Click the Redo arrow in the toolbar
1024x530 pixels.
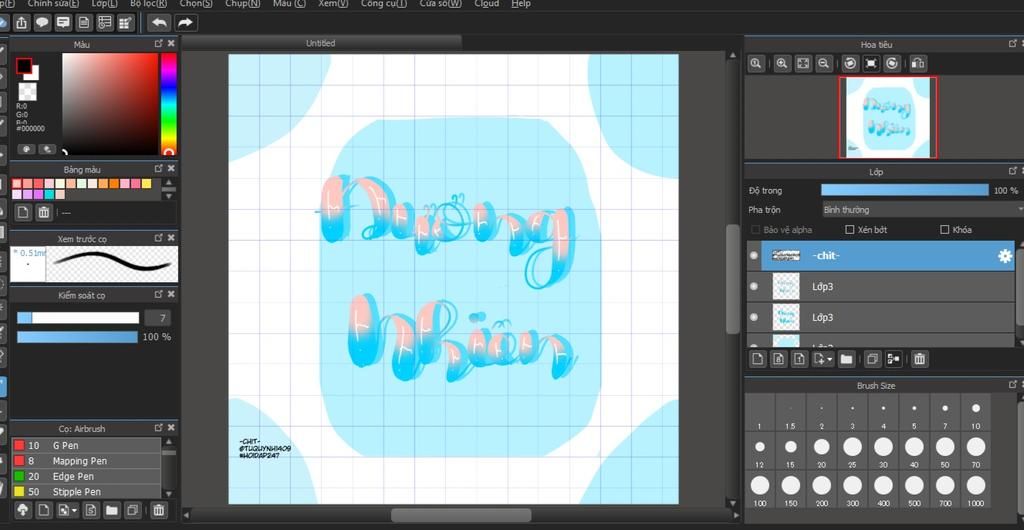tap(185, 23)
